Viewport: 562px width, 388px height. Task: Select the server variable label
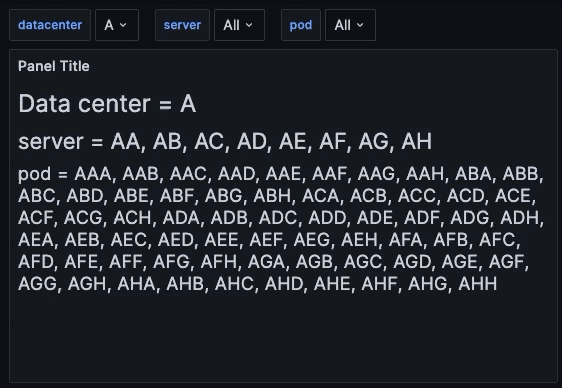[182, 25]
